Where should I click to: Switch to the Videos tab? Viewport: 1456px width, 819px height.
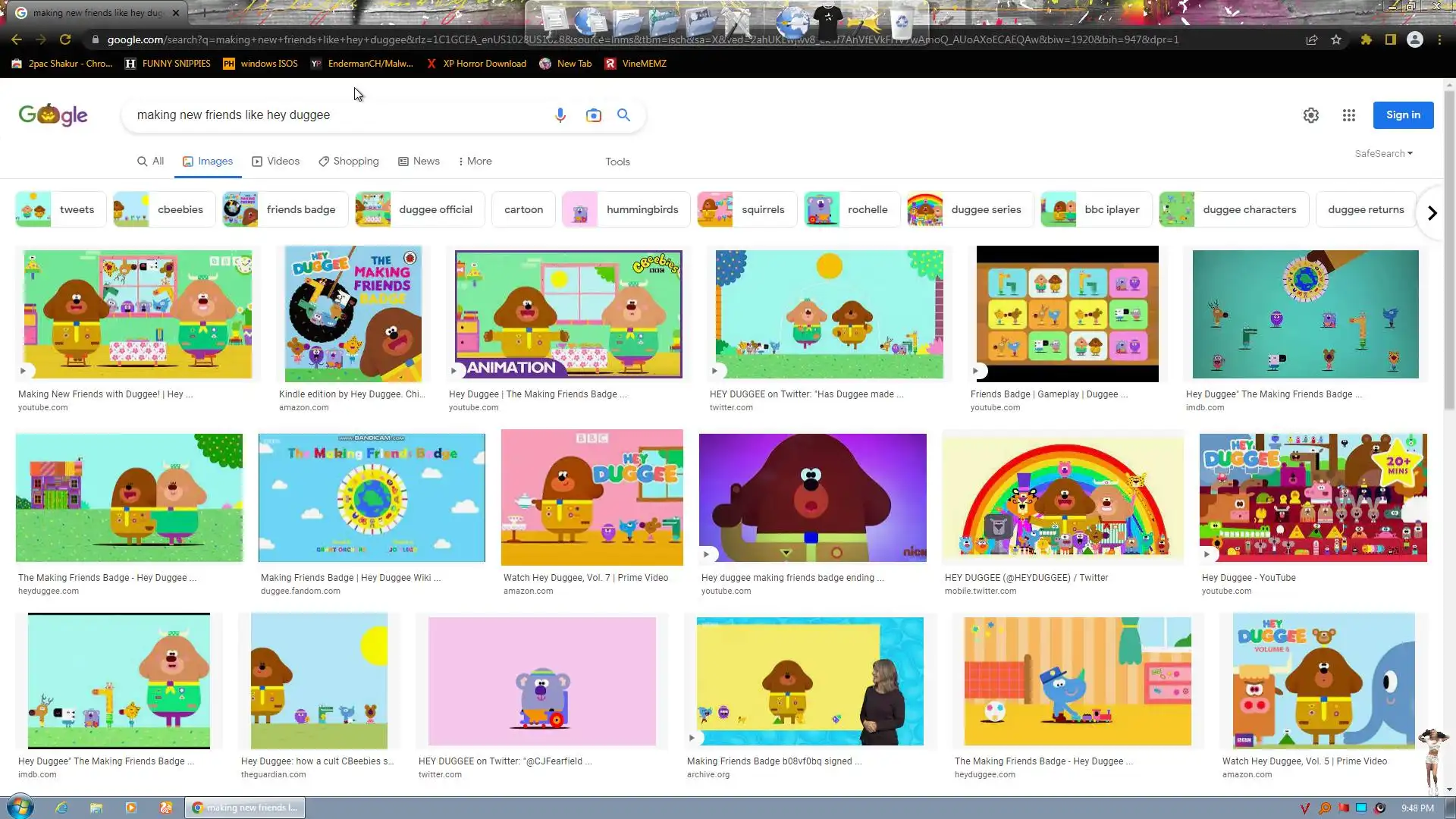click(x=275, y=161)
